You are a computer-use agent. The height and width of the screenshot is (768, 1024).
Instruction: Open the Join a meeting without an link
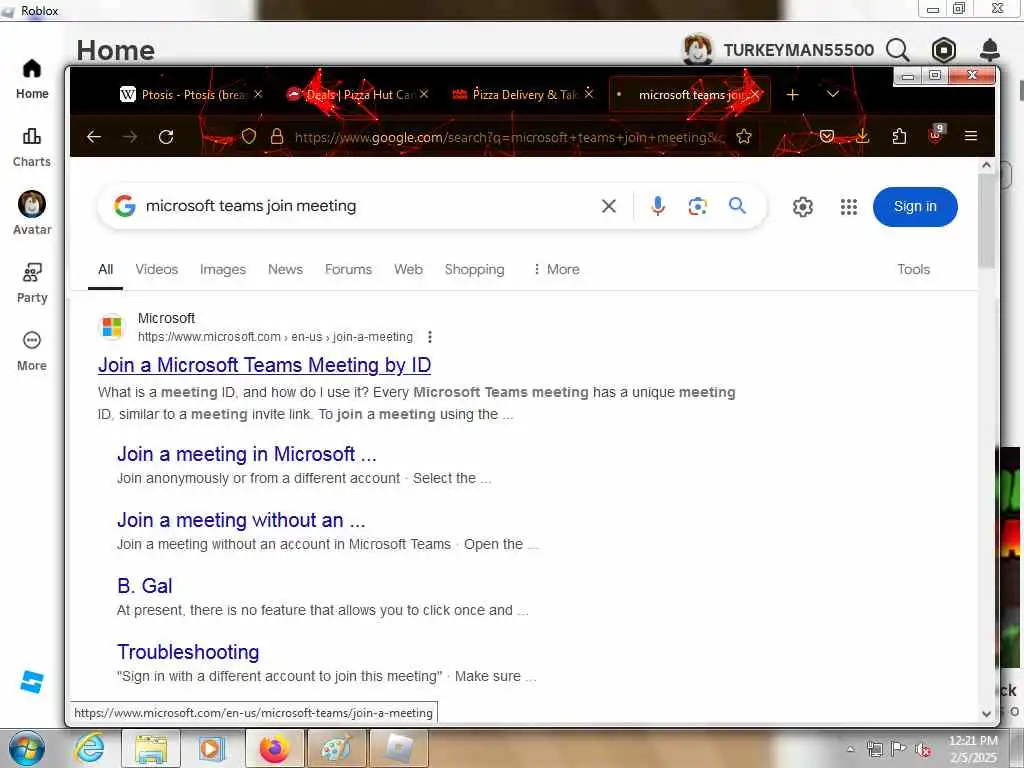(x=241, y=520)
